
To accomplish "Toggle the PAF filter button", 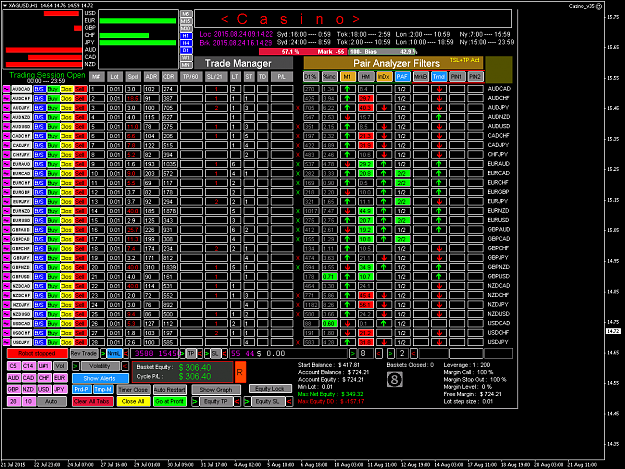I will 402,77.
